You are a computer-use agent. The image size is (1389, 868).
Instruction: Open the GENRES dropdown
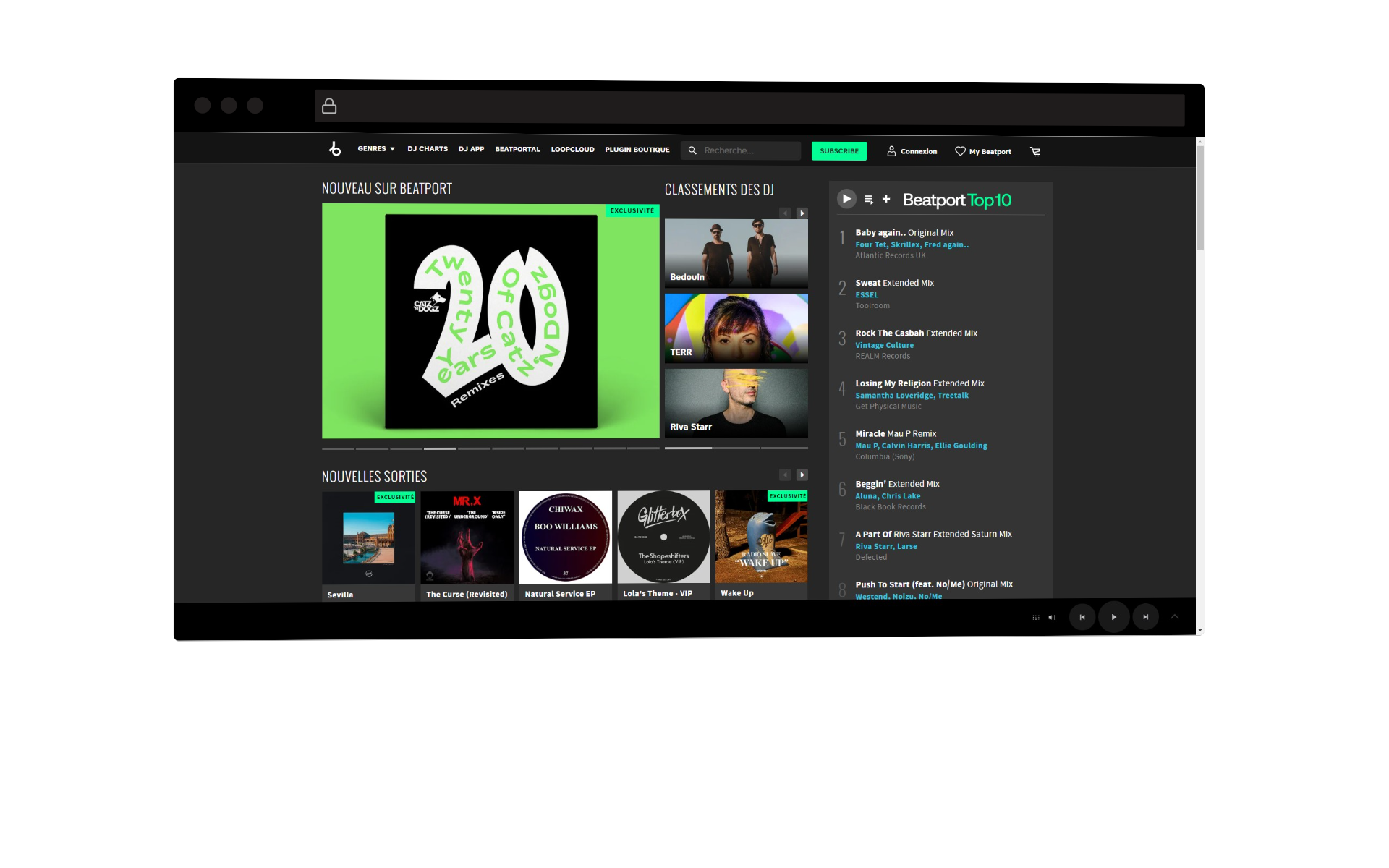tap(375, 149)
